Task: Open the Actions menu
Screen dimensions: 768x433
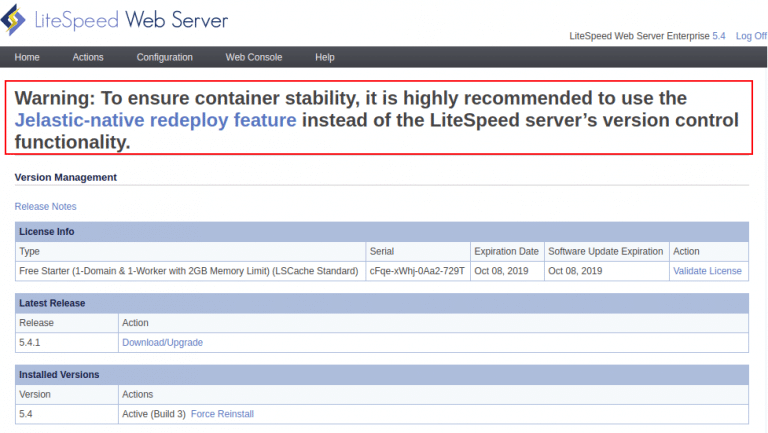Action: 88,57
